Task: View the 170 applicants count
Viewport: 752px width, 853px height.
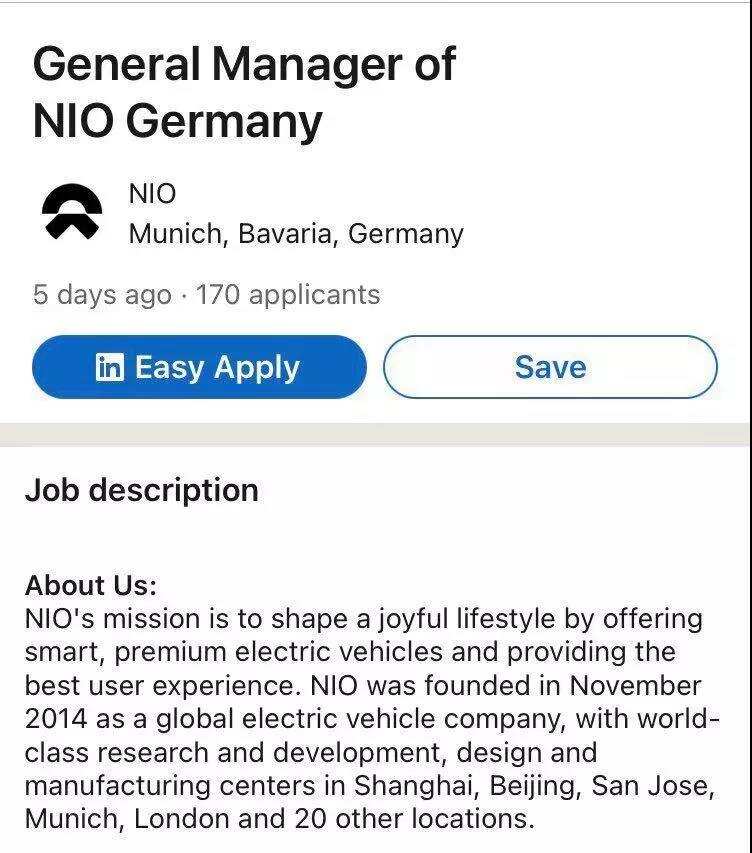Action: (x=288, y=295)
